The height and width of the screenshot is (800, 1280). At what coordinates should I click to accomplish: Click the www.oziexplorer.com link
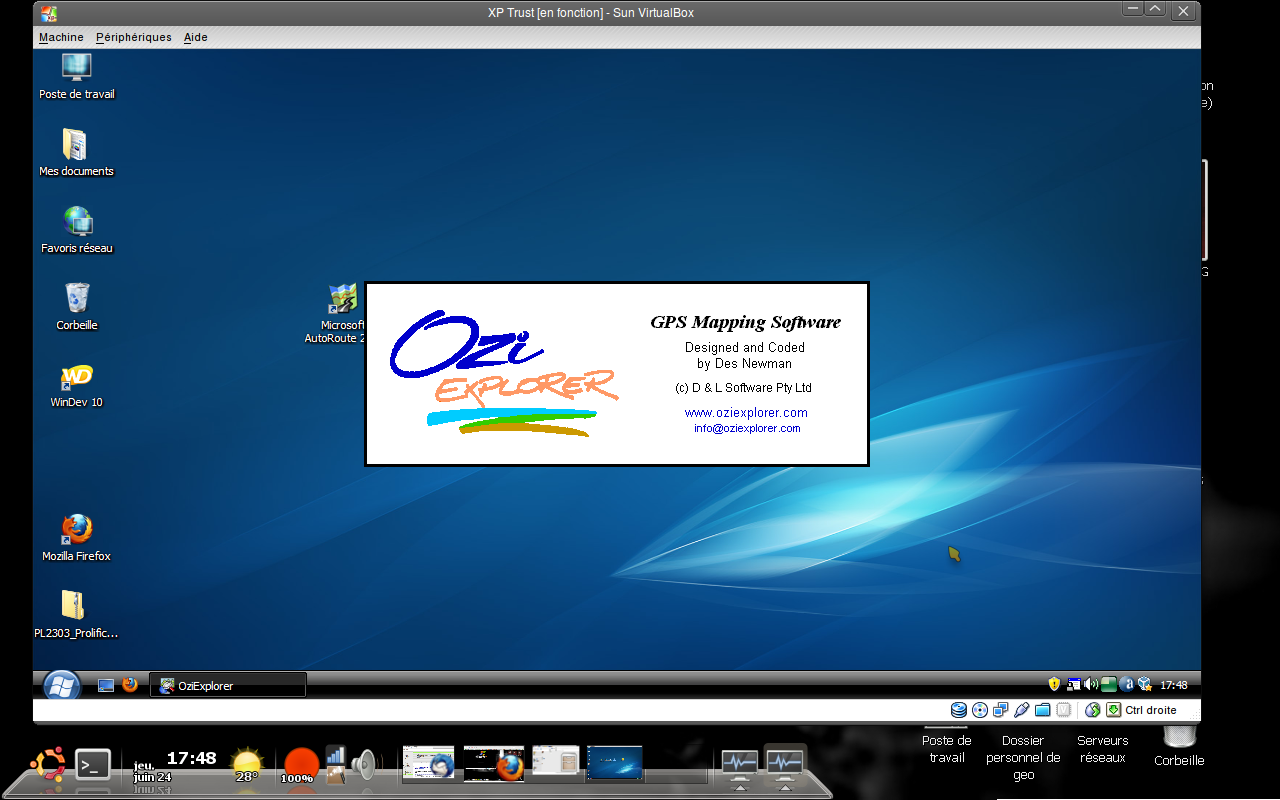click(x=745, y=413)
